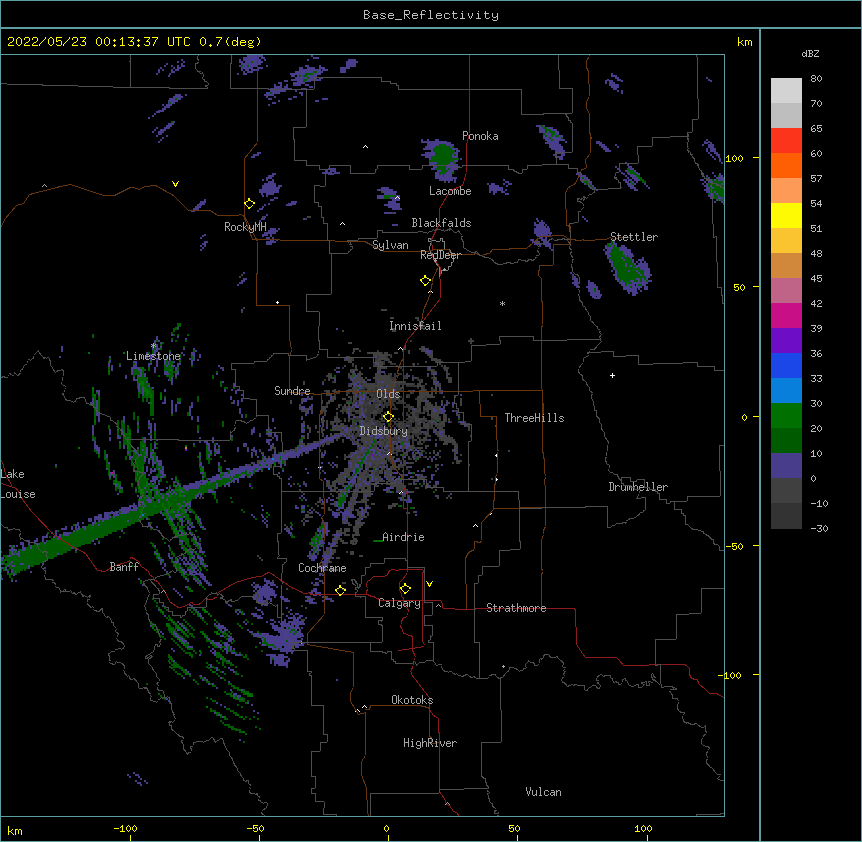Click the green echo cell south of Stettler
The height and width of the screenshot is (842, 862).
[x=626, y=268]
